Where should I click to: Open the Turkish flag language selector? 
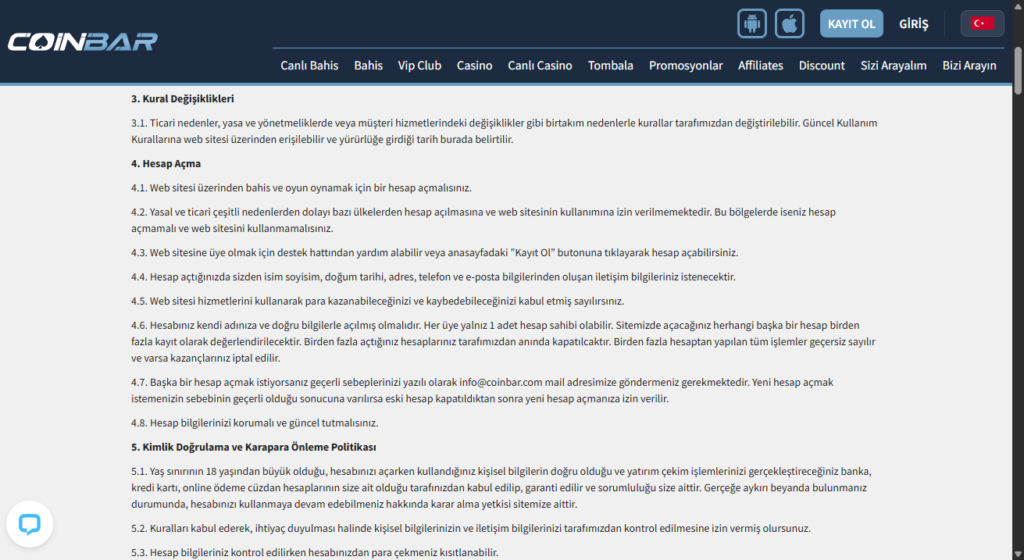[x=982, y=23]
